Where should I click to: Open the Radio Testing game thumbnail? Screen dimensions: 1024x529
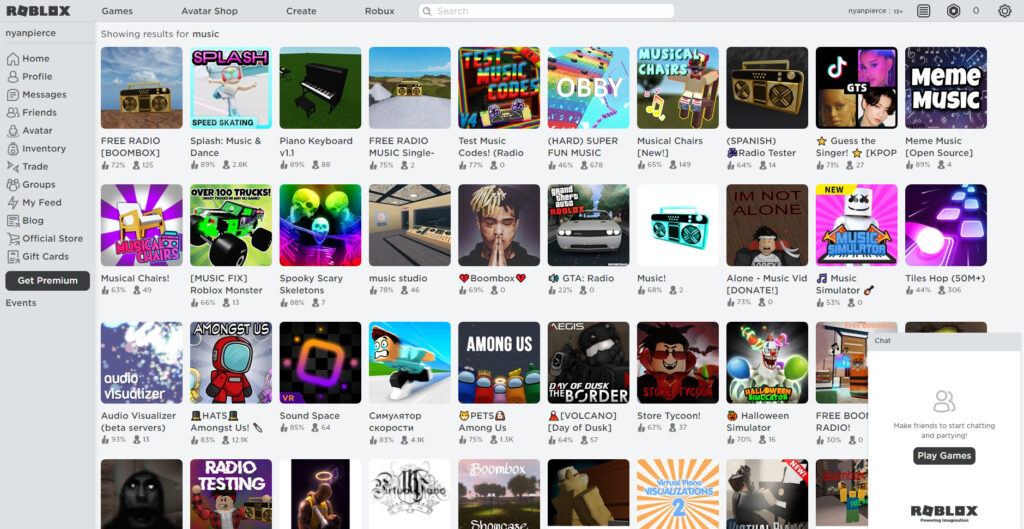pos(231,494)
